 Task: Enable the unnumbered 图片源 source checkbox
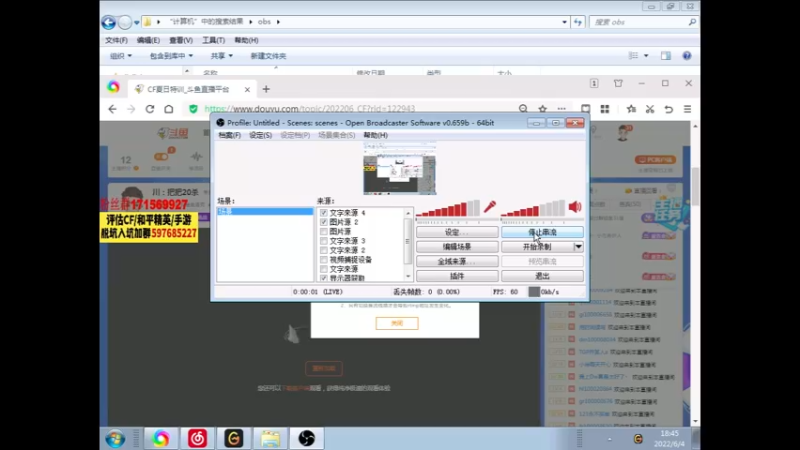click(x=323, y=231)
